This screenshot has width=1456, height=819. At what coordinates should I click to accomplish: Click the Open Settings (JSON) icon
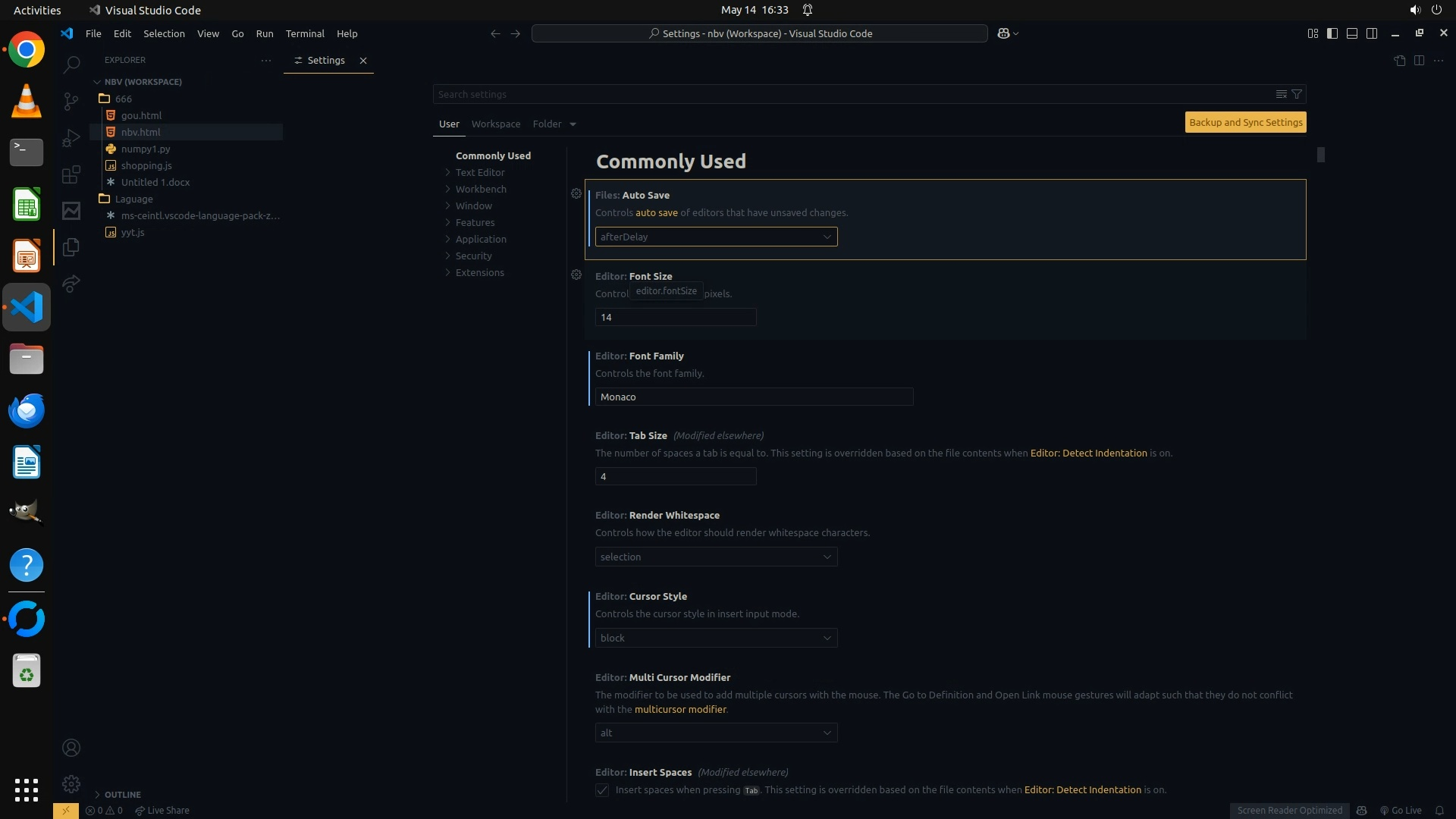[1399, 61]
